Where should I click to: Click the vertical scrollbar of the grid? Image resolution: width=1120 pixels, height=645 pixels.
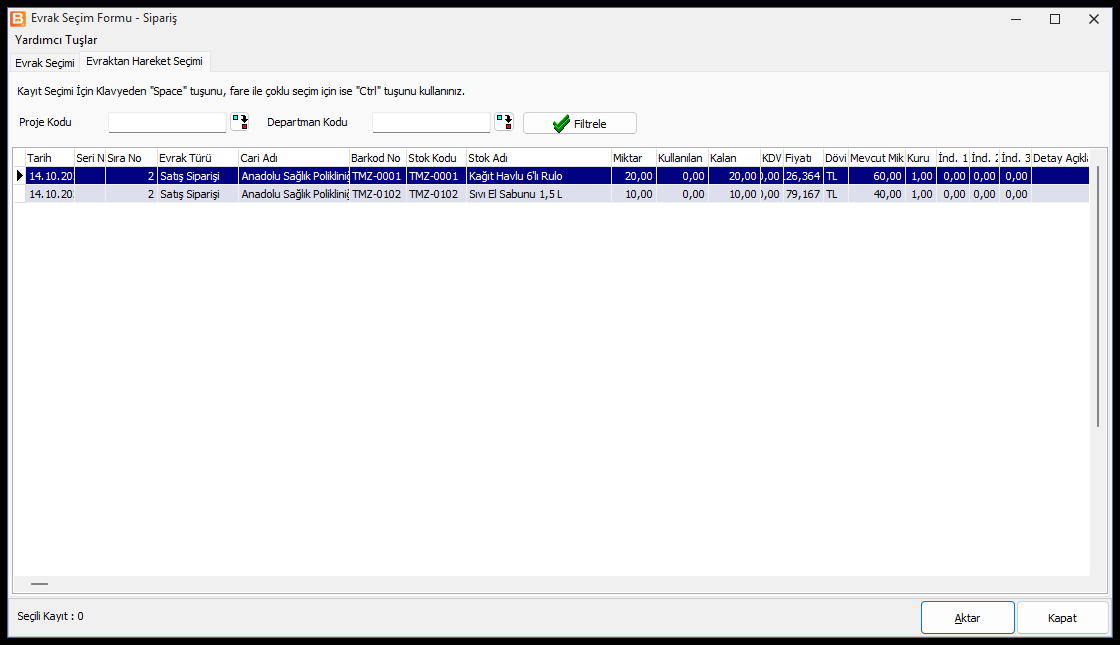tap(1098, 296)
